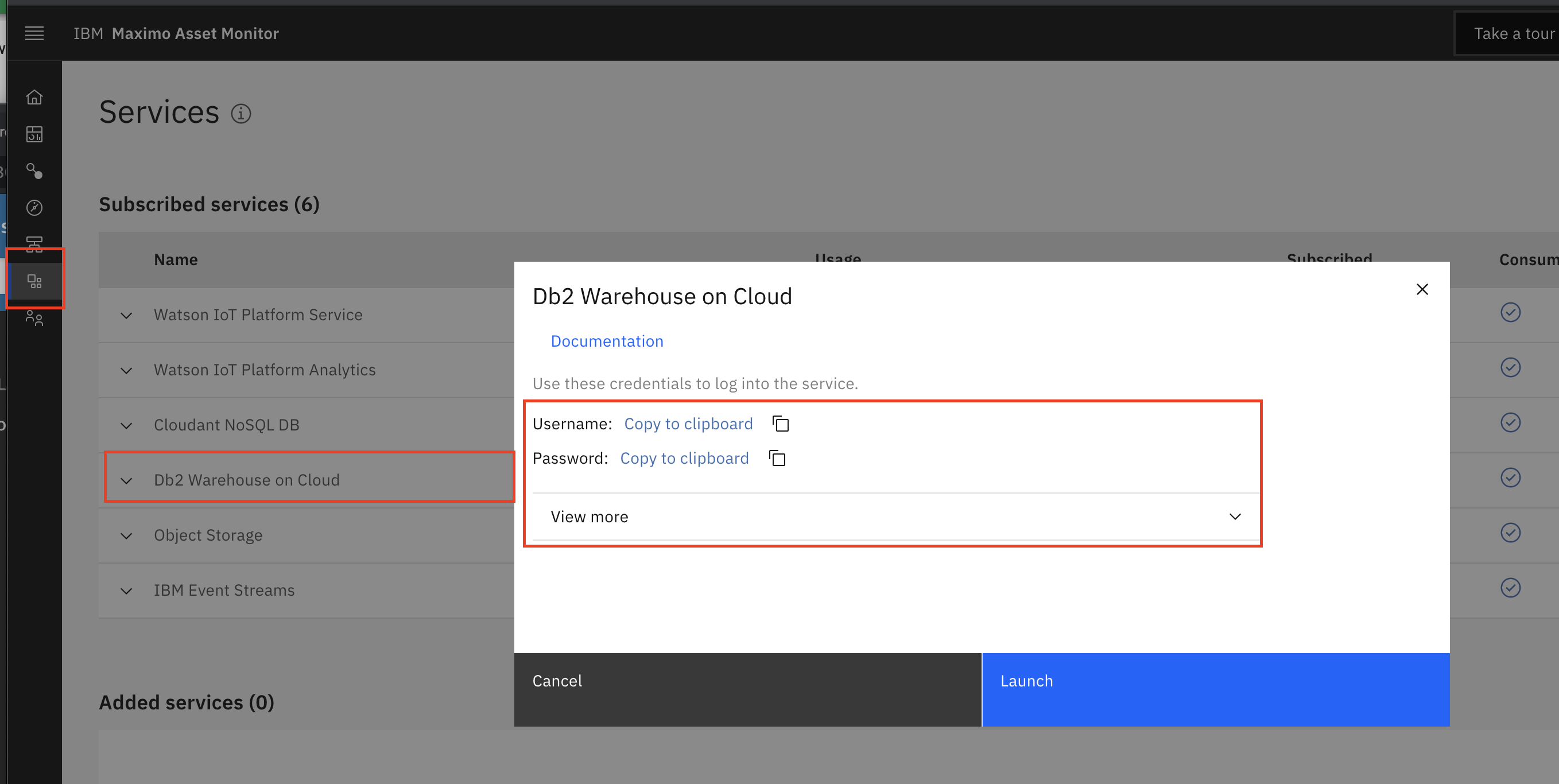Click the Take a tour button
Screen dimensions: 1559x784
[x=1507, y=33]
